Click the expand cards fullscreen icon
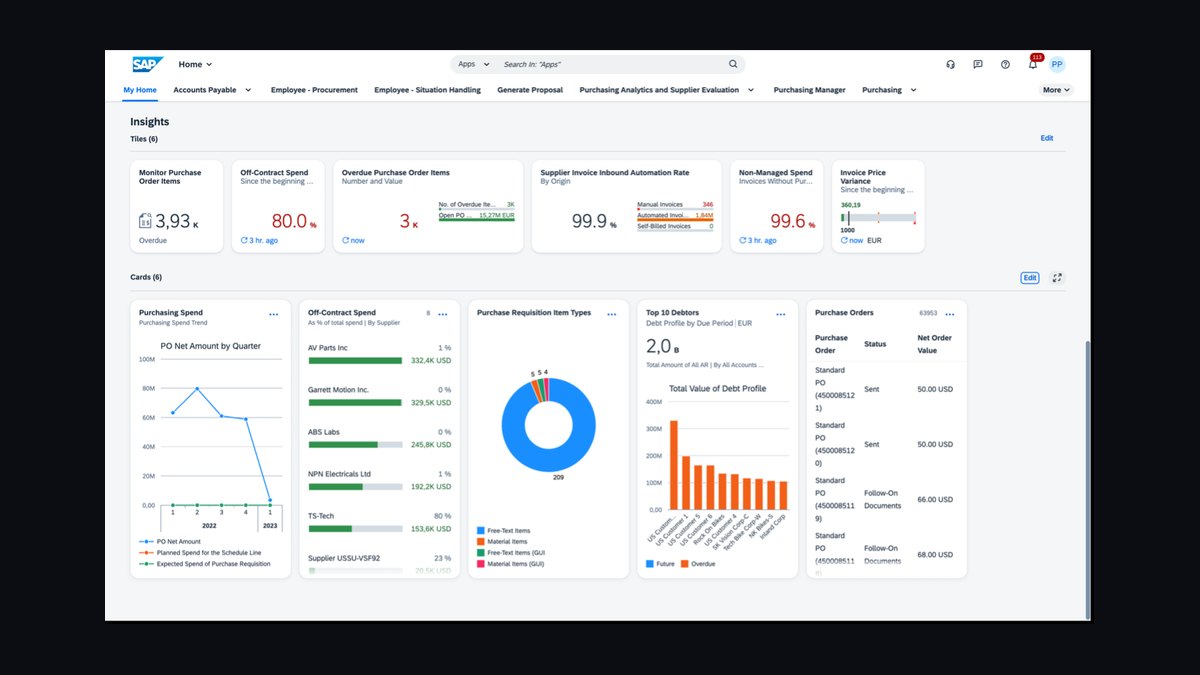The width and height of the screenshot is (1200, 675). click(1058, 278)
